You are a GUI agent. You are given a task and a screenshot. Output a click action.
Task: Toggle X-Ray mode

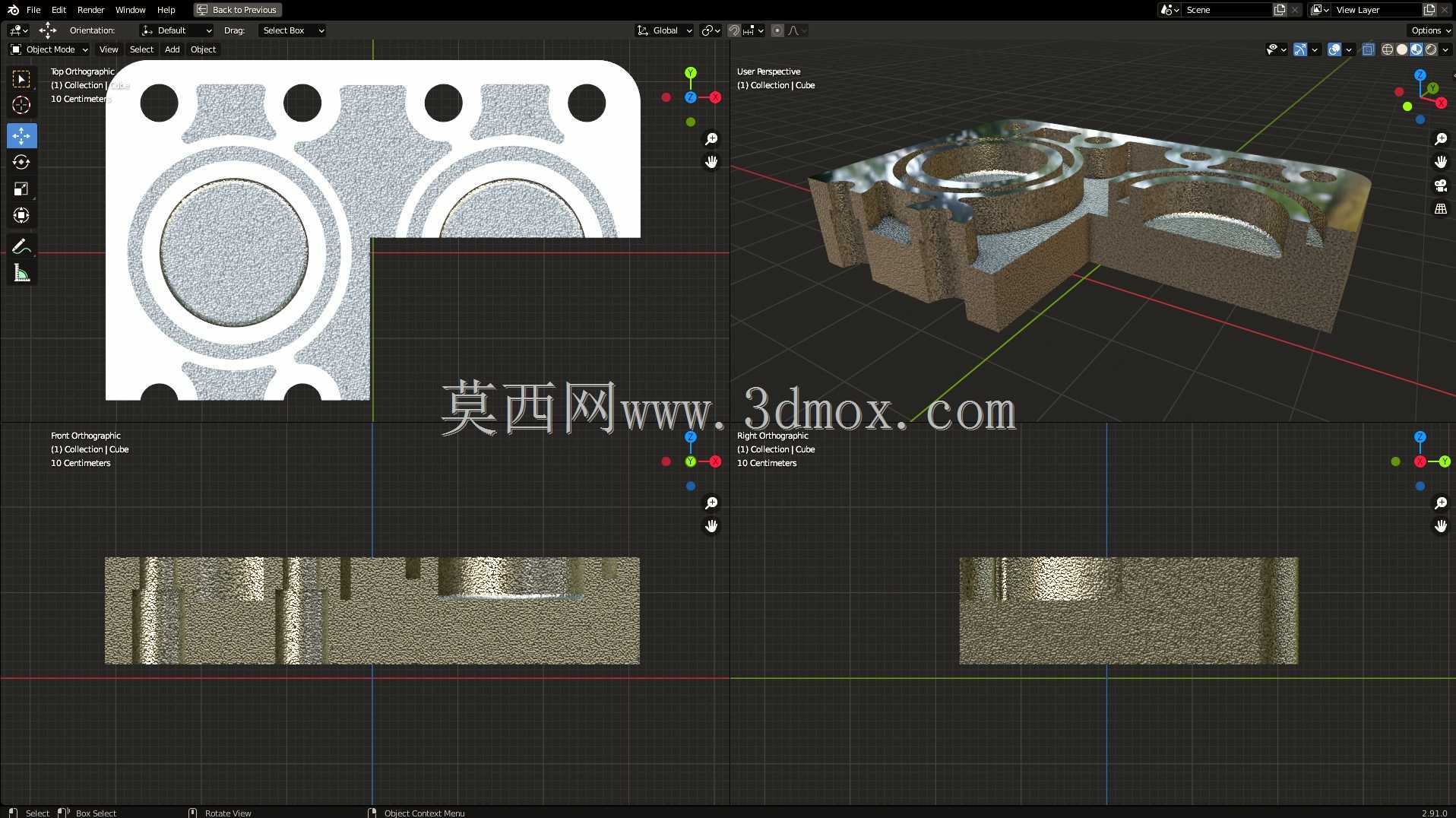pos(1368,49)
